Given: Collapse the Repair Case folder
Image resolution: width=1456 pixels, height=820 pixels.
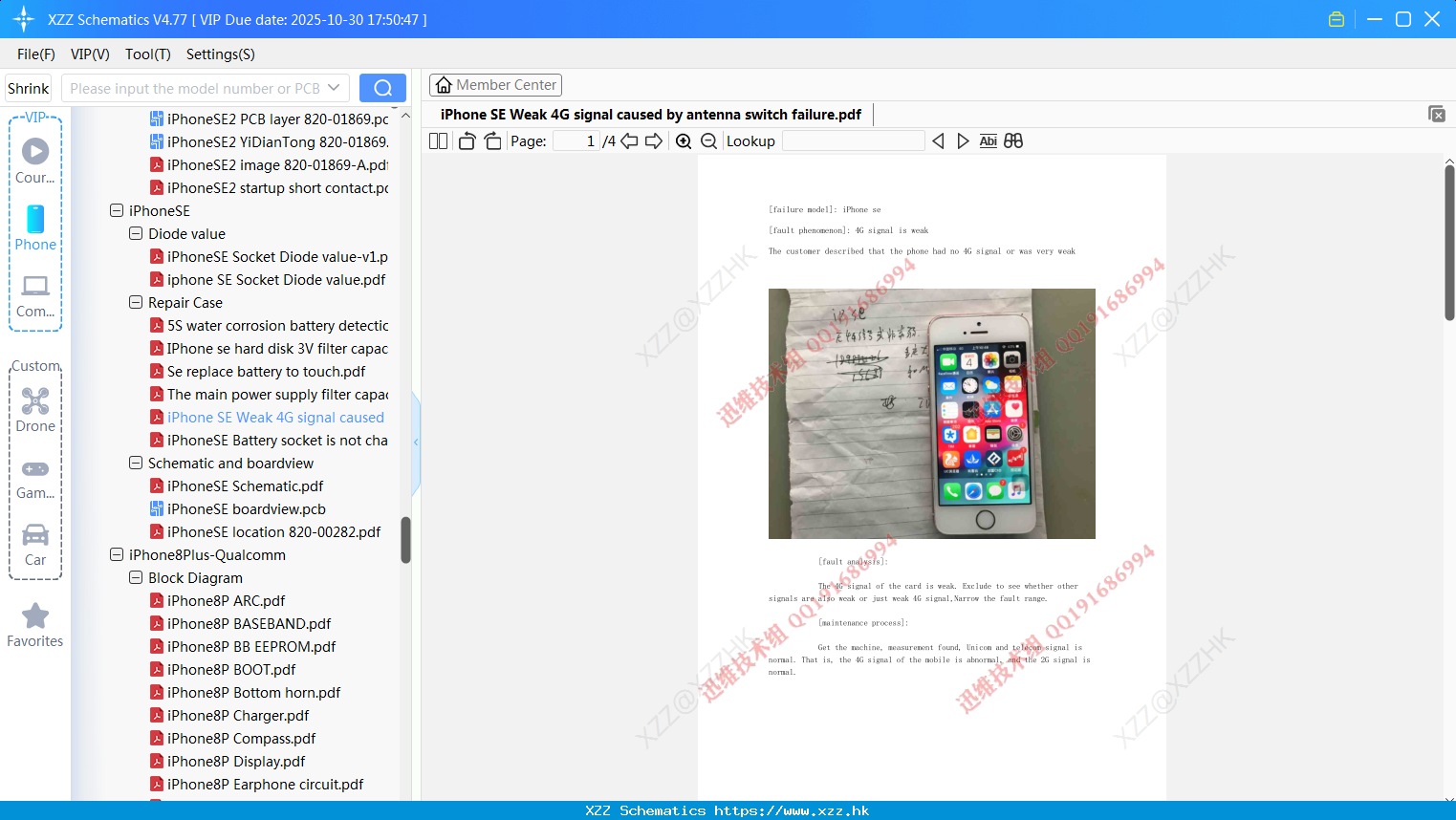Looking at the screenshot, I should [136, 302].
